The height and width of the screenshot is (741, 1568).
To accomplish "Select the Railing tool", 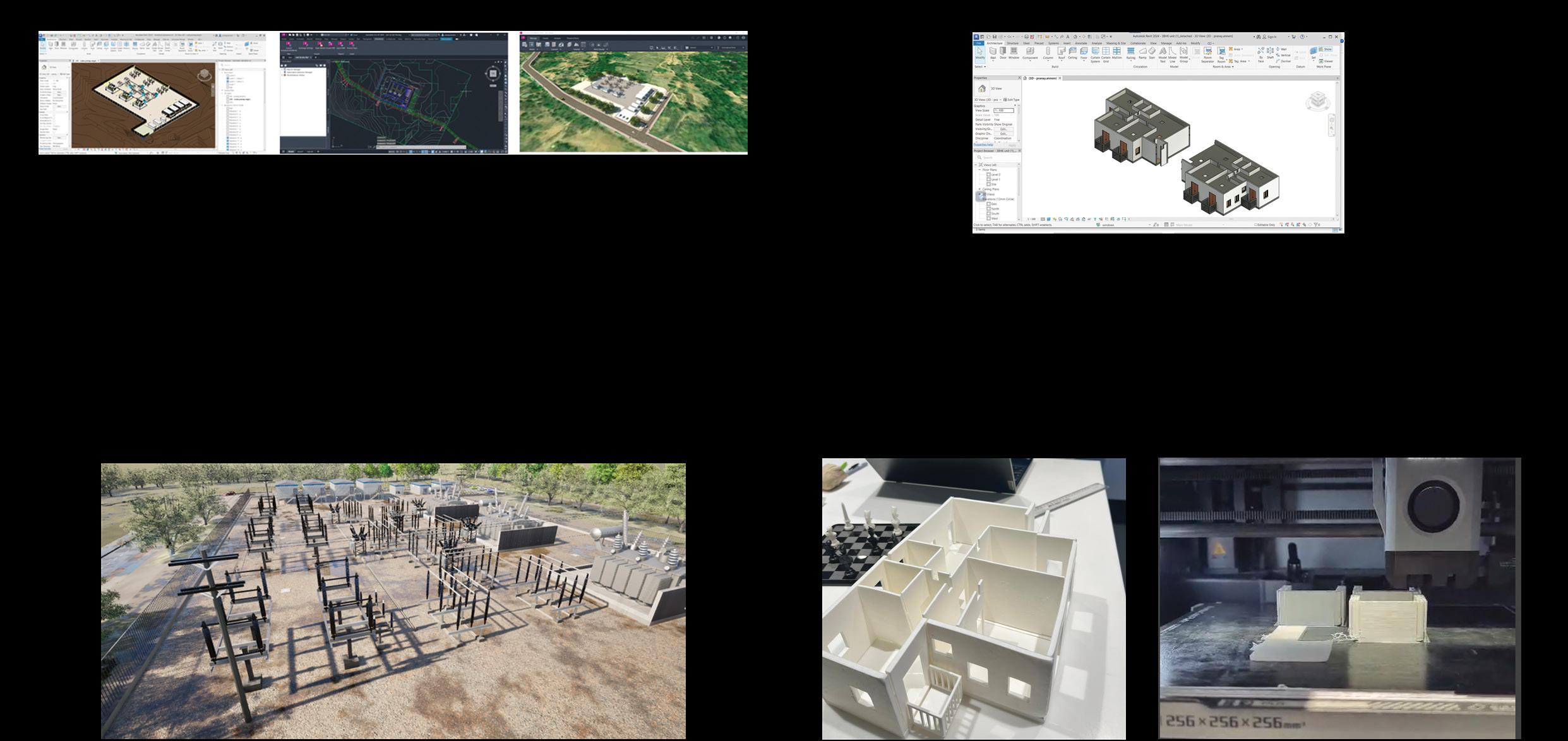I will coord(1130,51).
